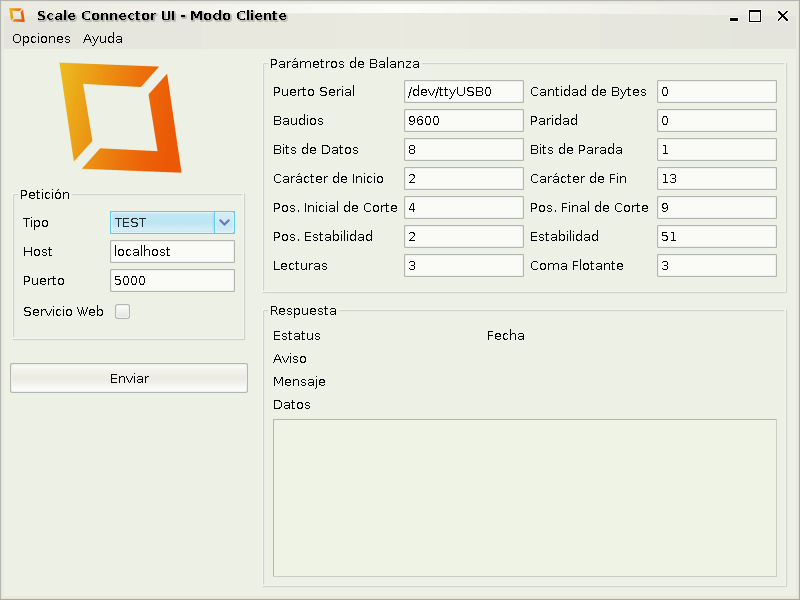The image size is (800, 600).
Task: Select the Estabilidad field showing 51
Action: click(x=716, y=236)
